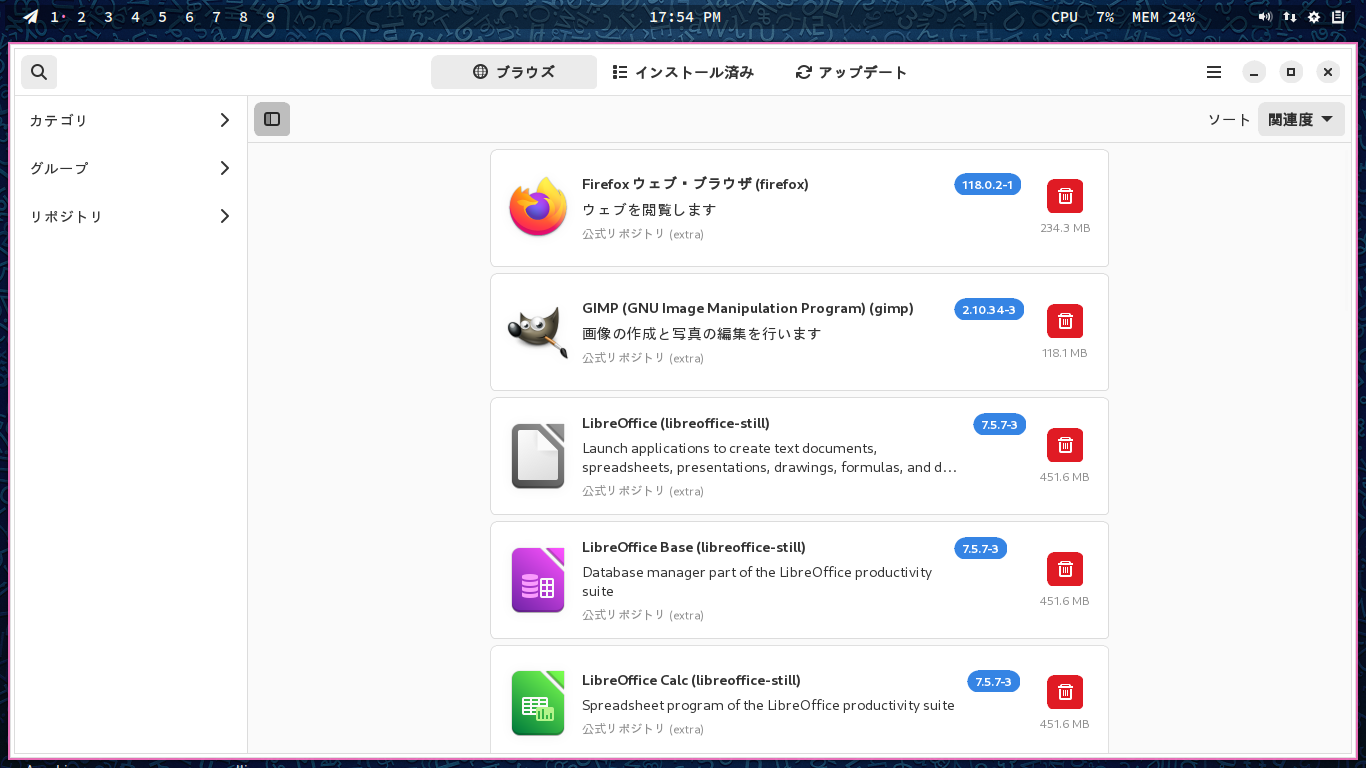Switch to the インストール済み tab
This screenshot has width=1366, height=768.
(x=683, y=72)
